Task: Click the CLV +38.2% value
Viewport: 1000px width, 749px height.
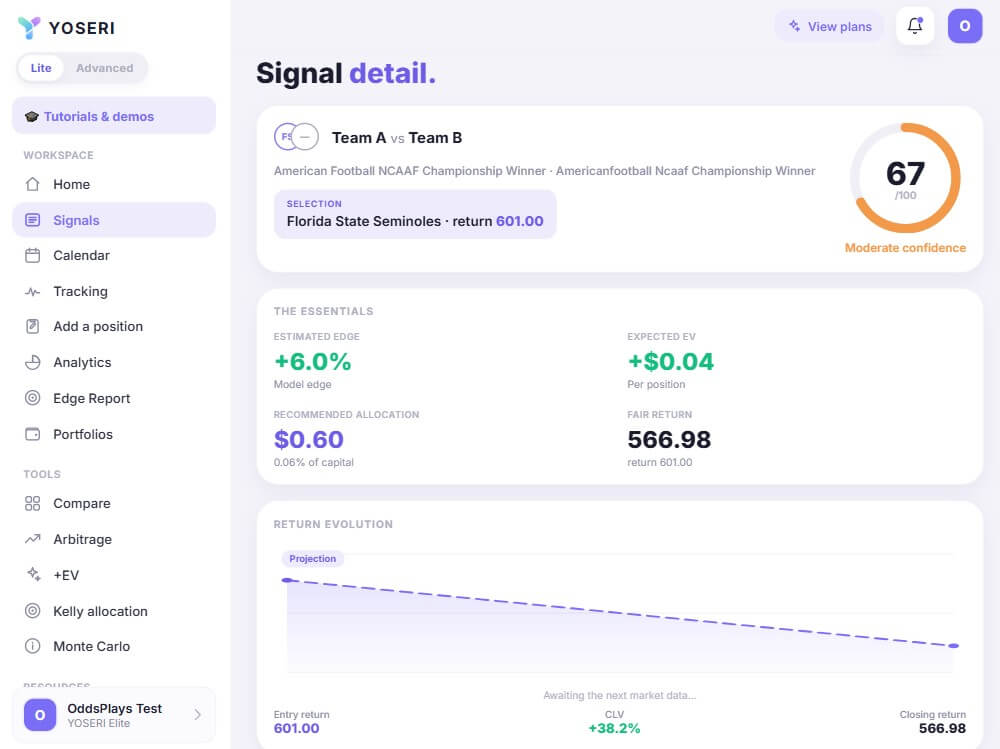Action: coord(614,729)
